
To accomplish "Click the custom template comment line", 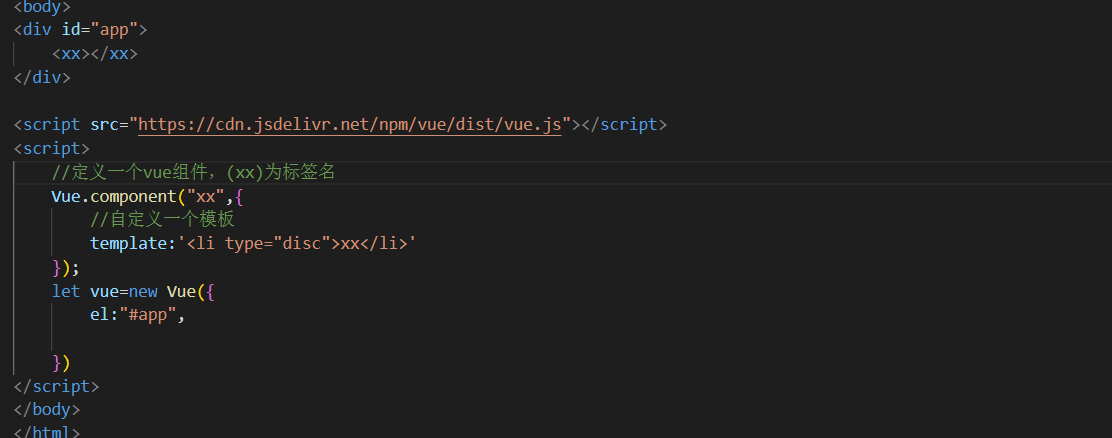I will click(x=162, y=220).
